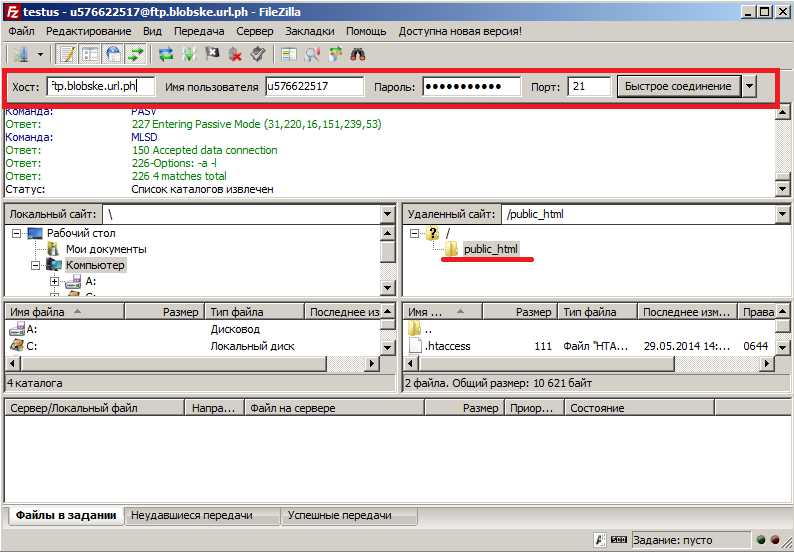Toggle processing of transfer queue

pyautogui.click(x=189, y=54)
